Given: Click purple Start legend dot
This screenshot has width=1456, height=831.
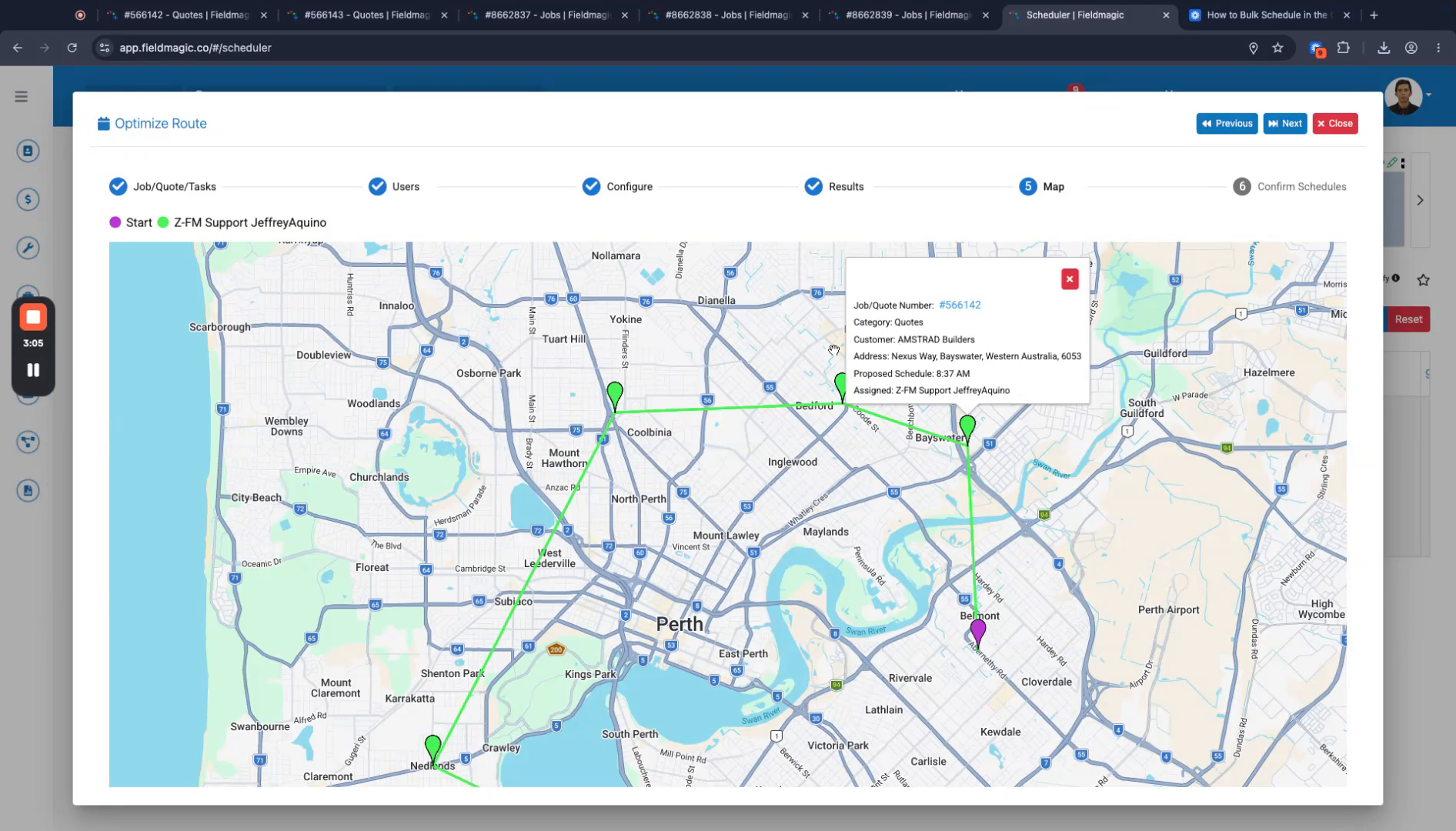Looking at the screenshot, I should tap(115, 222).
